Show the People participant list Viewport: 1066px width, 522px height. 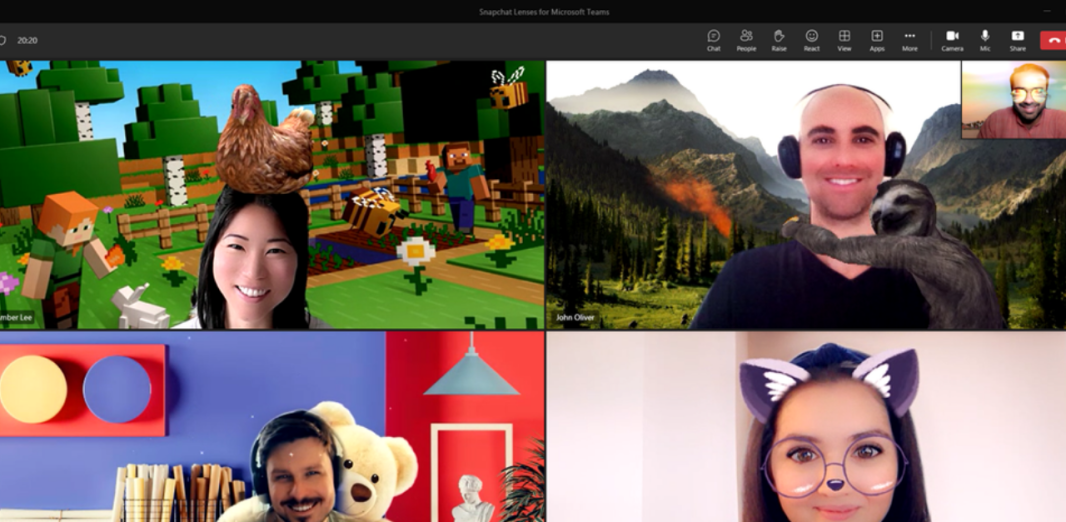click(746, 40)
